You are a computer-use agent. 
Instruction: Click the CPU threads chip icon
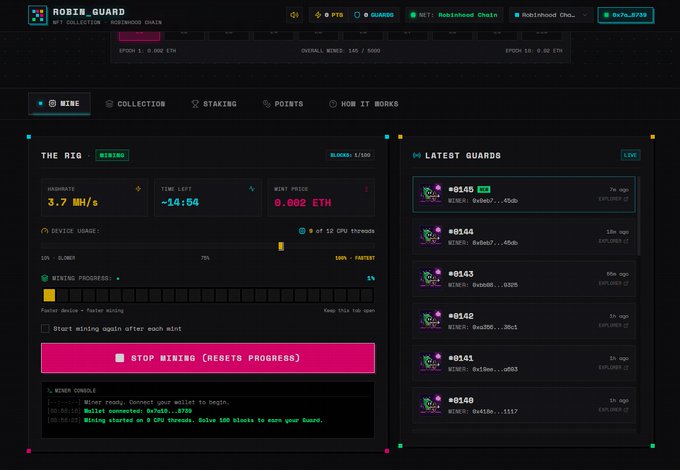pos(302,231)
